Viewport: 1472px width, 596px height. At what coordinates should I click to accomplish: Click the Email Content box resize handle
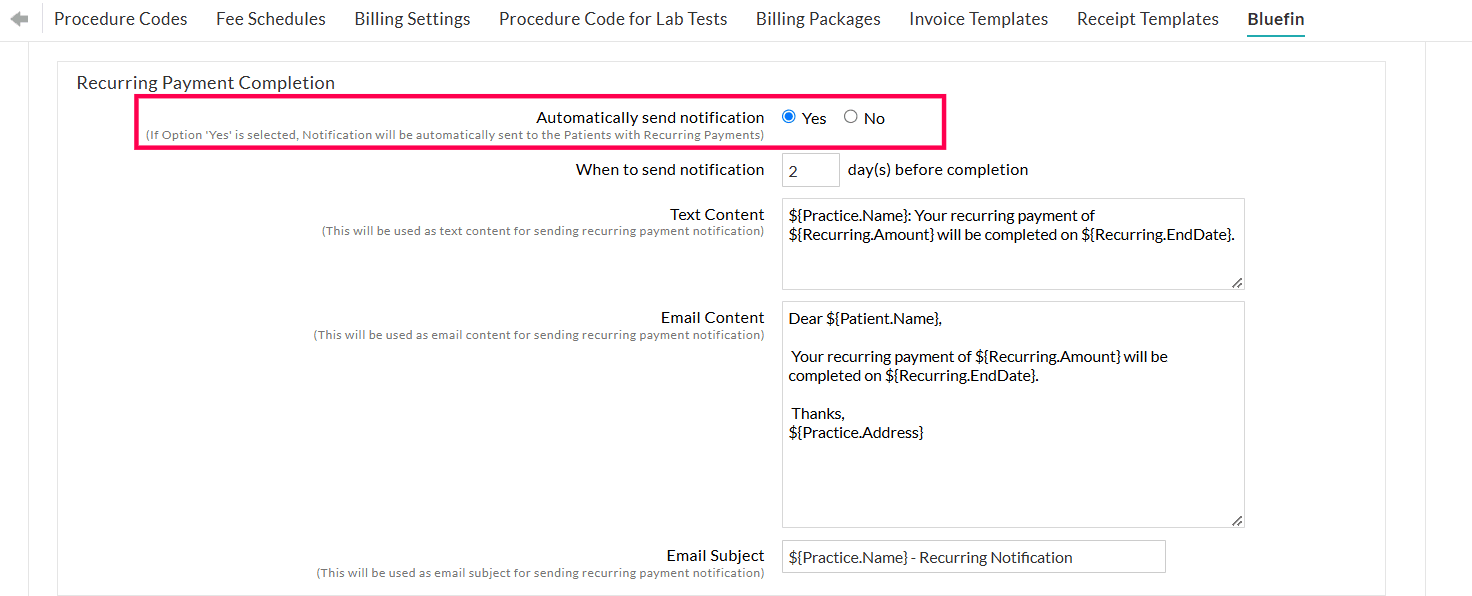(x=1237, y=520)
